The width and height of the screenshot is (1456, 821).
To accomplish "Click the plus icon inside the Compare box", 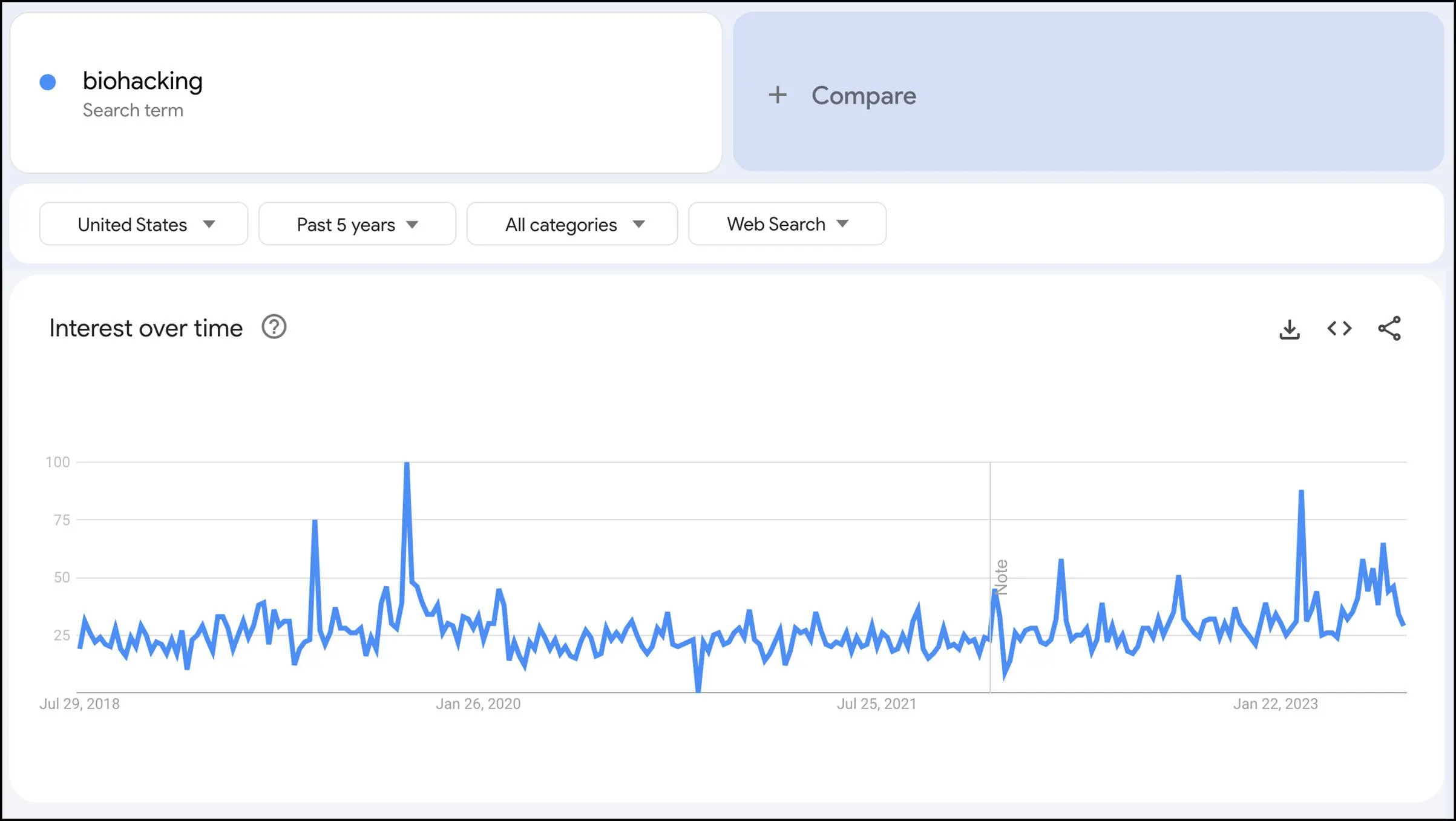I will pos(778,95).
